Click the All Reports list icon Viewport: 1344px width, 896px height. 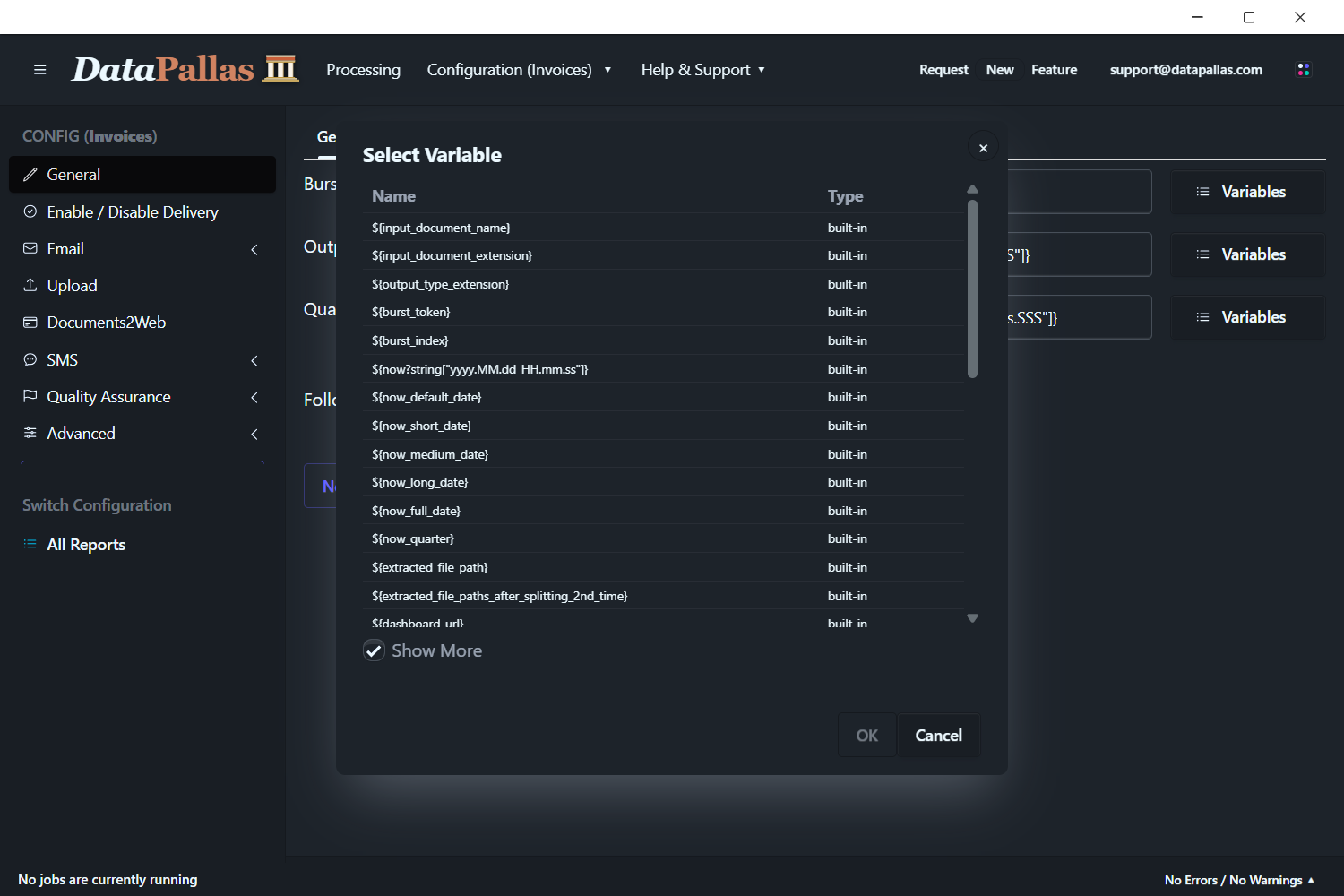click(x=30, y=544)
